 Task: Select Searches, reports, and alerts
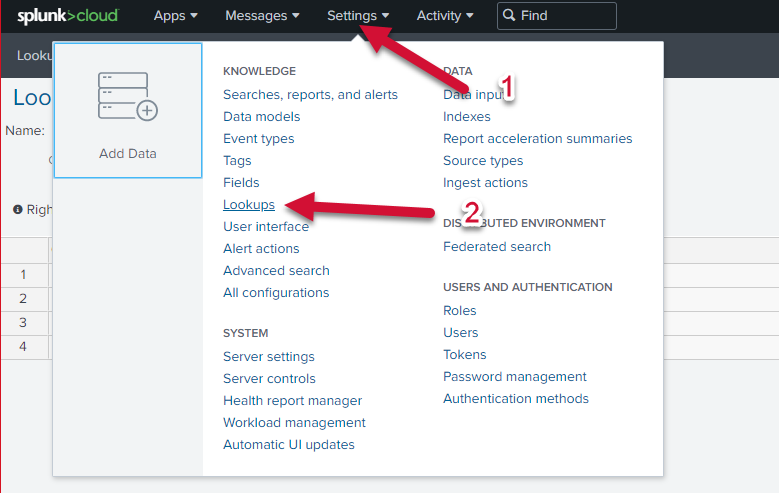[x=310, y=95]
